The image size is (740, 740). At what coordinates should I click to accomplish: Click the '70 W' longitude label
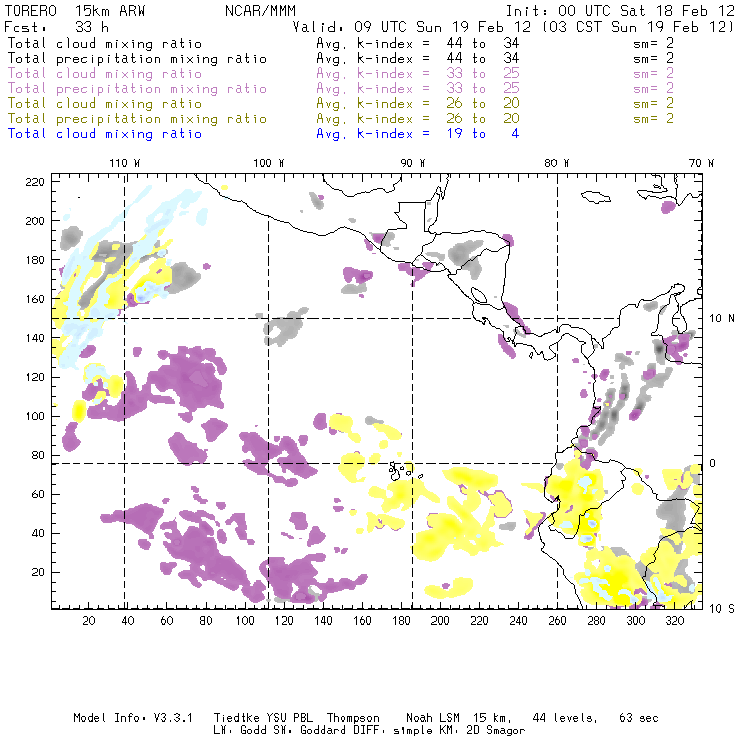(x=701, y=163)
